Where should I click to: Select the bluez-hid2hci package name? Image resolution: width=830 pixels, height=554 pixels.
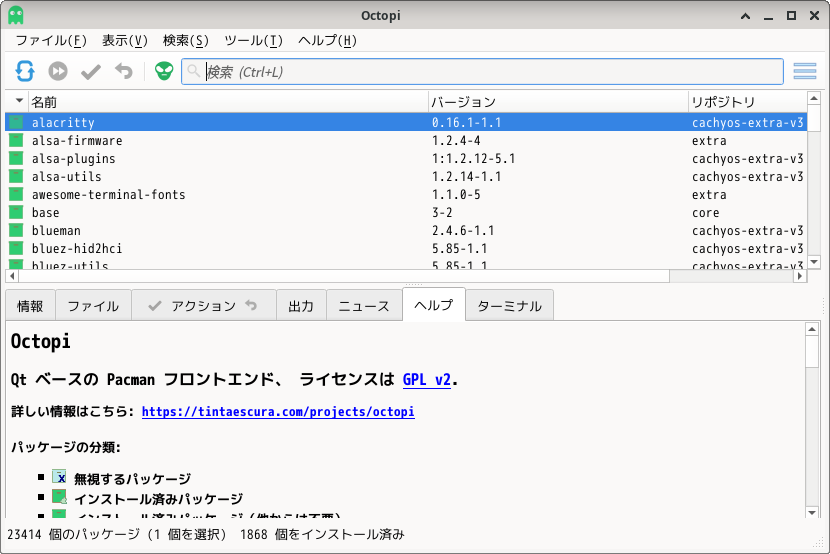[77, 249]
